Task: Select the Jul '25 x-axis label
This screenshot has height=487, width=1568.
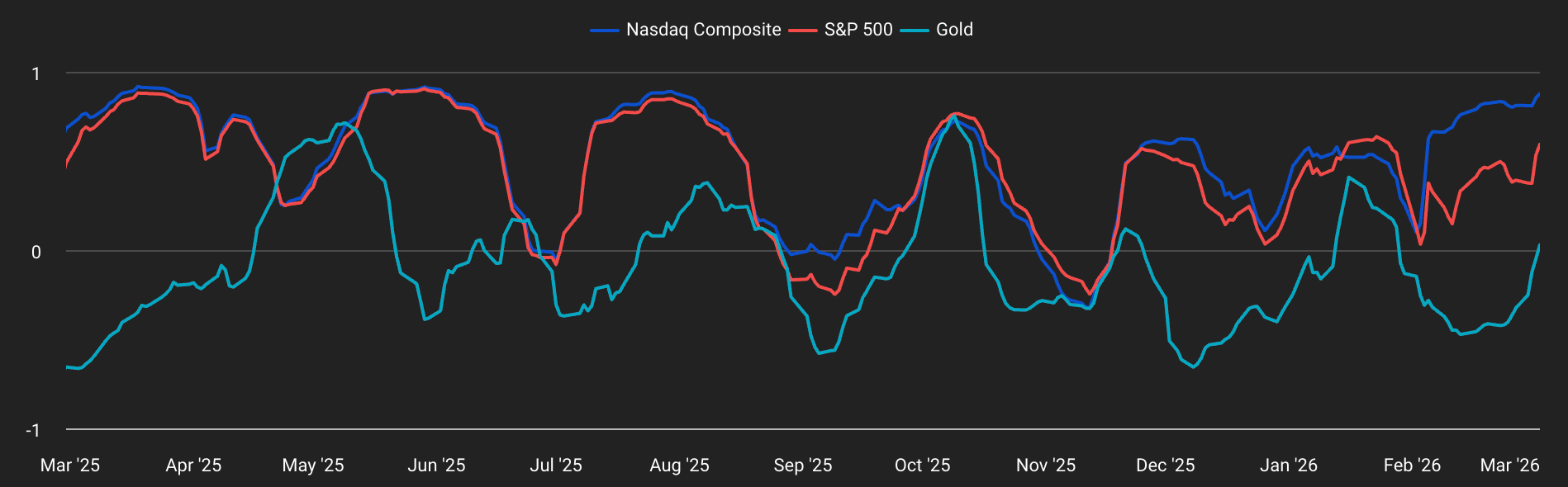Action: (556, 466)
